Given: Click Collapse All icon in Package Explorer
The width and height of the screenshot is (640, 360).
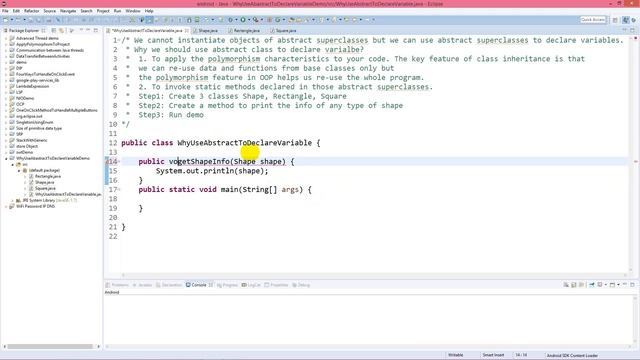Looking at the screenshot, I should [x=54, y=31].
